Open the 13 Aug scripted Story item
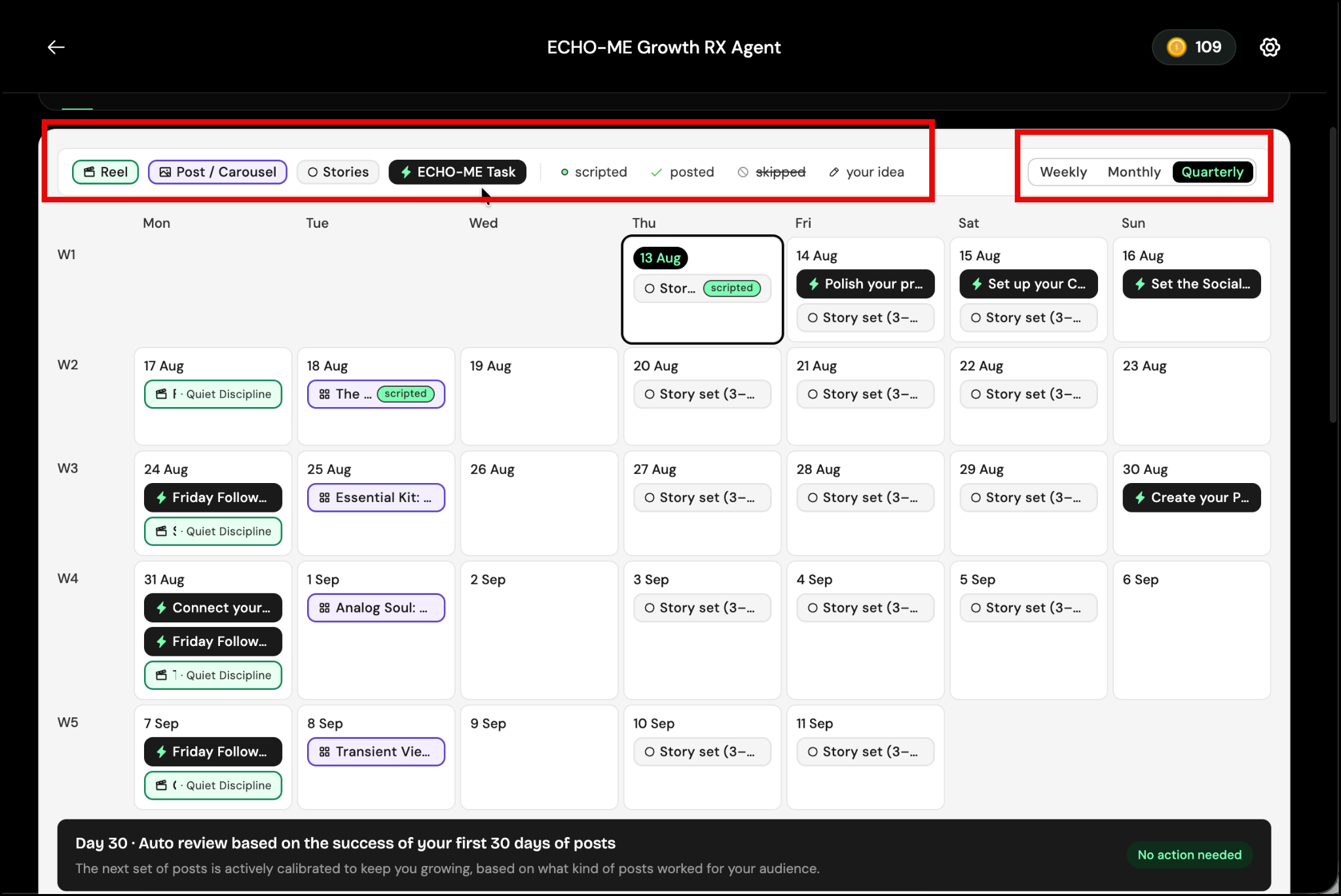 (703, 289)
